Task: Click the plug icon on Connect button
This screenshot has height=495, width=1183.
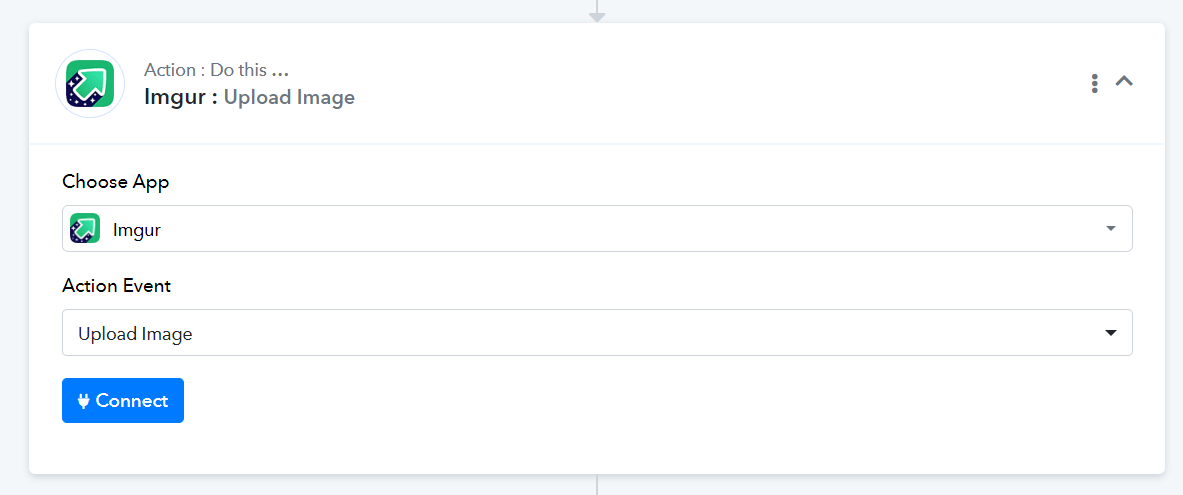Action: tap(84, 401)
